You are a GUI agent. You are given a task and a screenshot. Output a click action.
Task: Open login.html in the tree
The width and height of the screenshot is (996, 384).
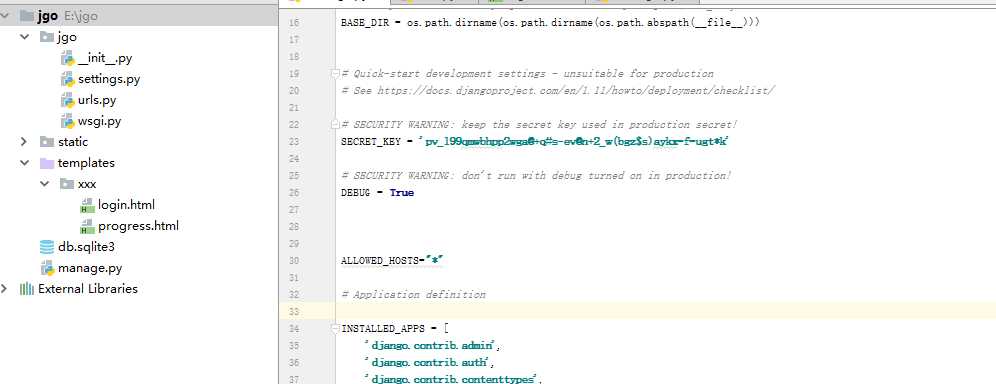click(x=126, y=205)
